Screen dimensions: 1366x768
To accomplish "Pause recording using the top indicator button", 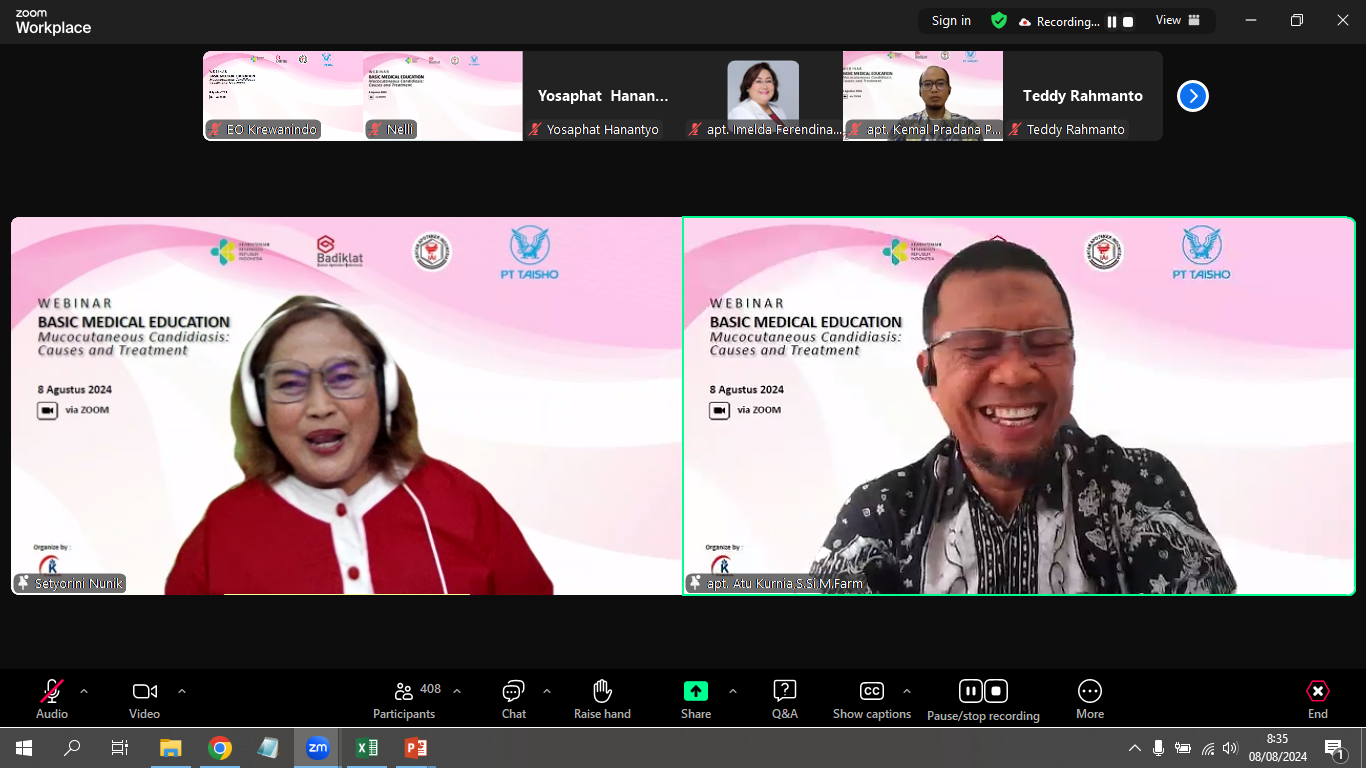I will pyautogui.click(x=1112, y=22).
